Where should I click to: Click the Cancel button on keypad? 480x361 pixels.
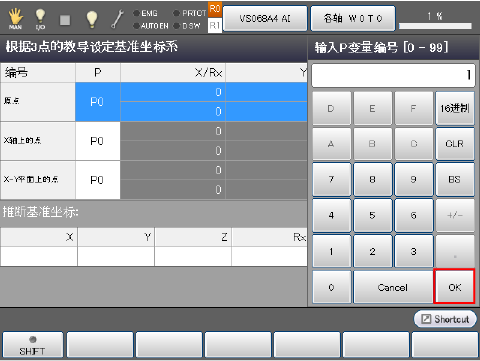coord(393,287)
